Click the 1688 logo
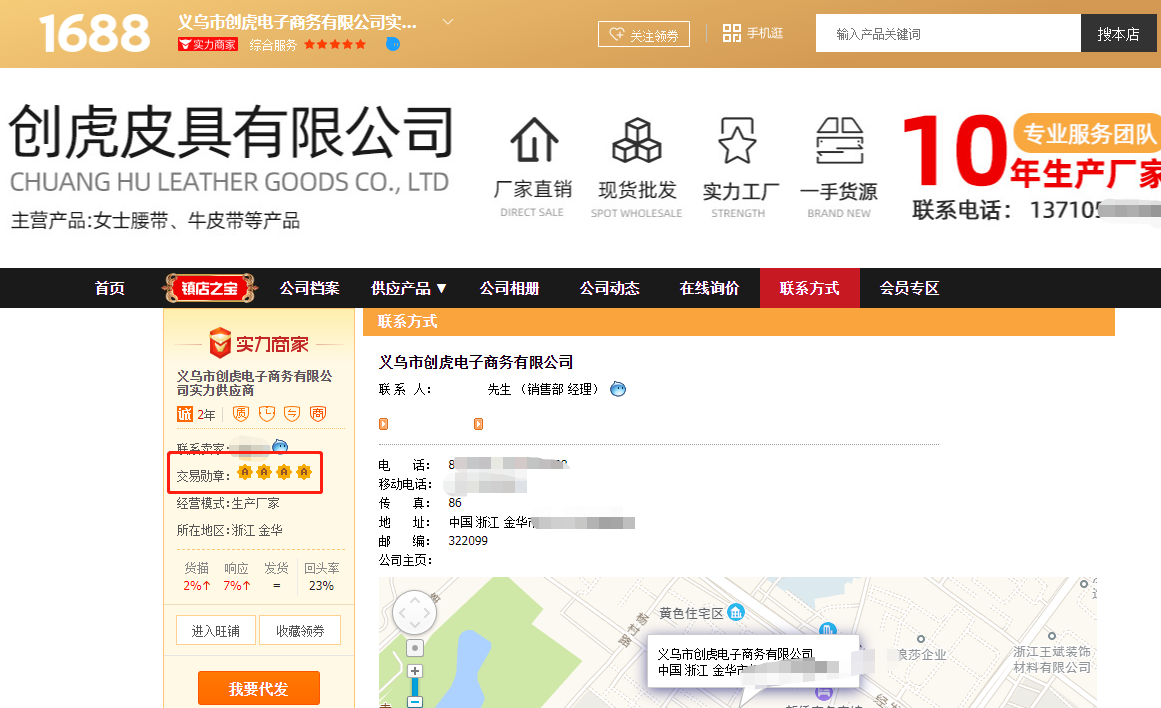Image resolution: width=1161 pixels, height=708 pixels. [94, 33]
